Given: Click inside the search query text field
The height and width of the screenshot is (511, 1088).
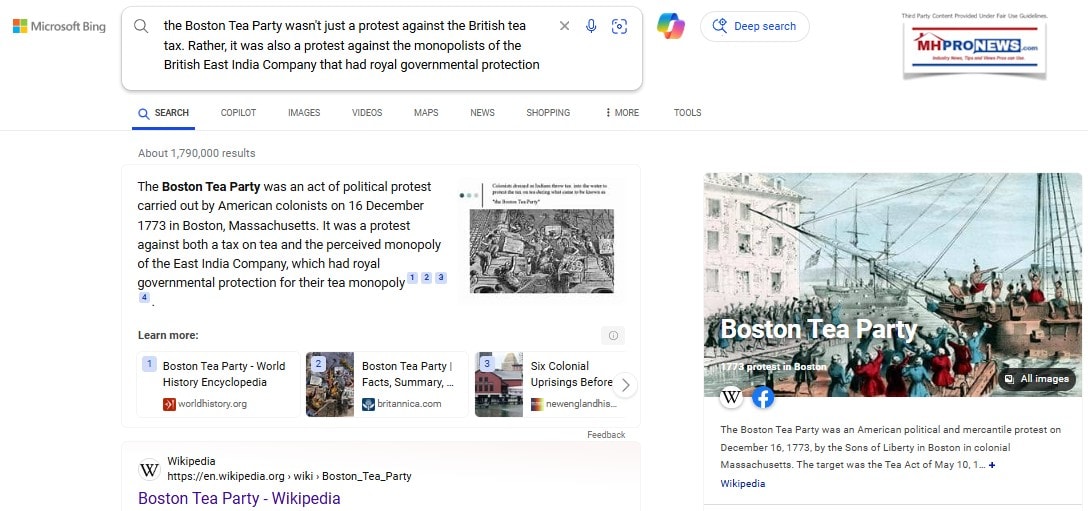Looking at the screenshot, I should click(350, 45).
